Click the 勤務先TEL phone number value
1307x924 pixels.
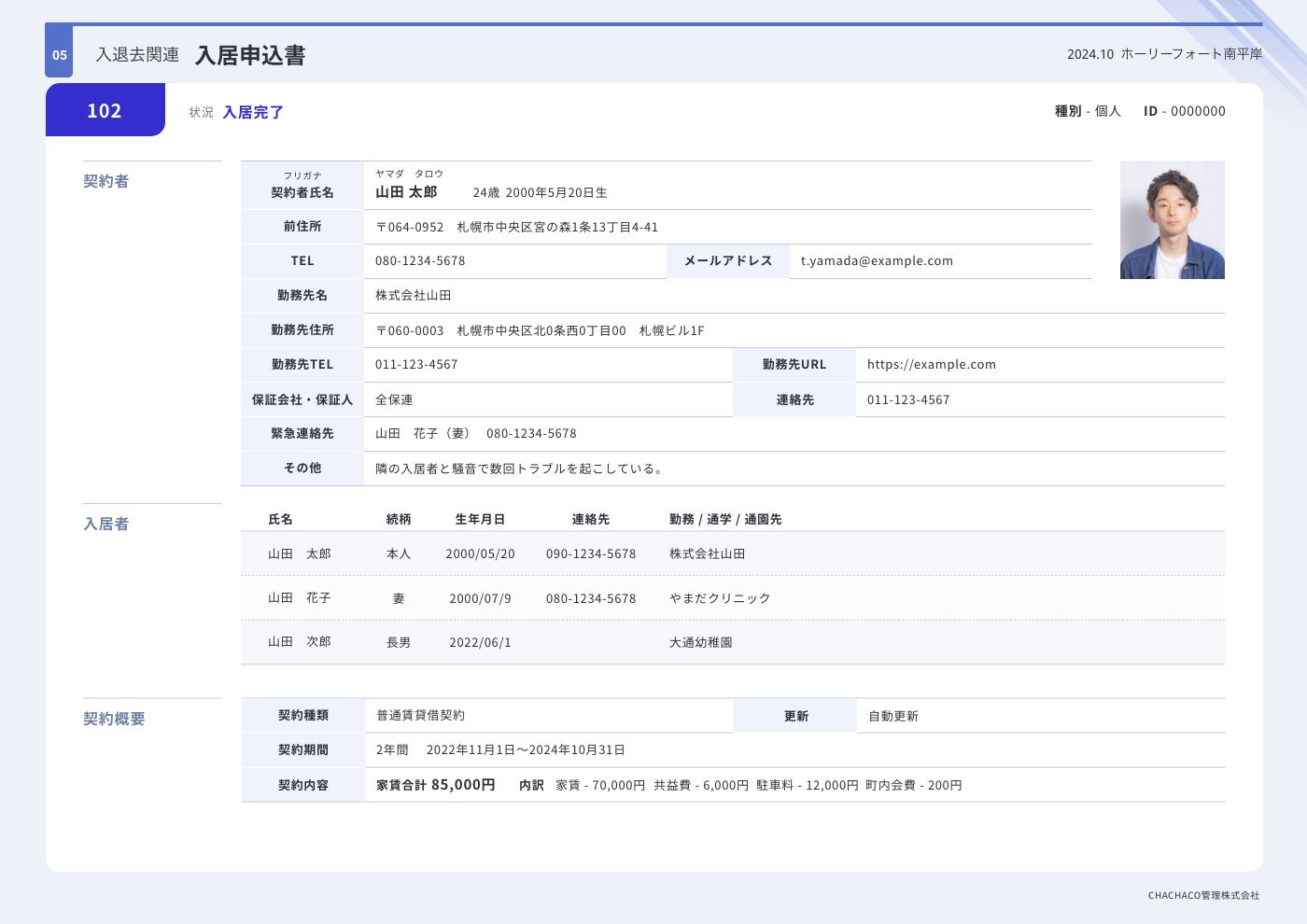416,365
